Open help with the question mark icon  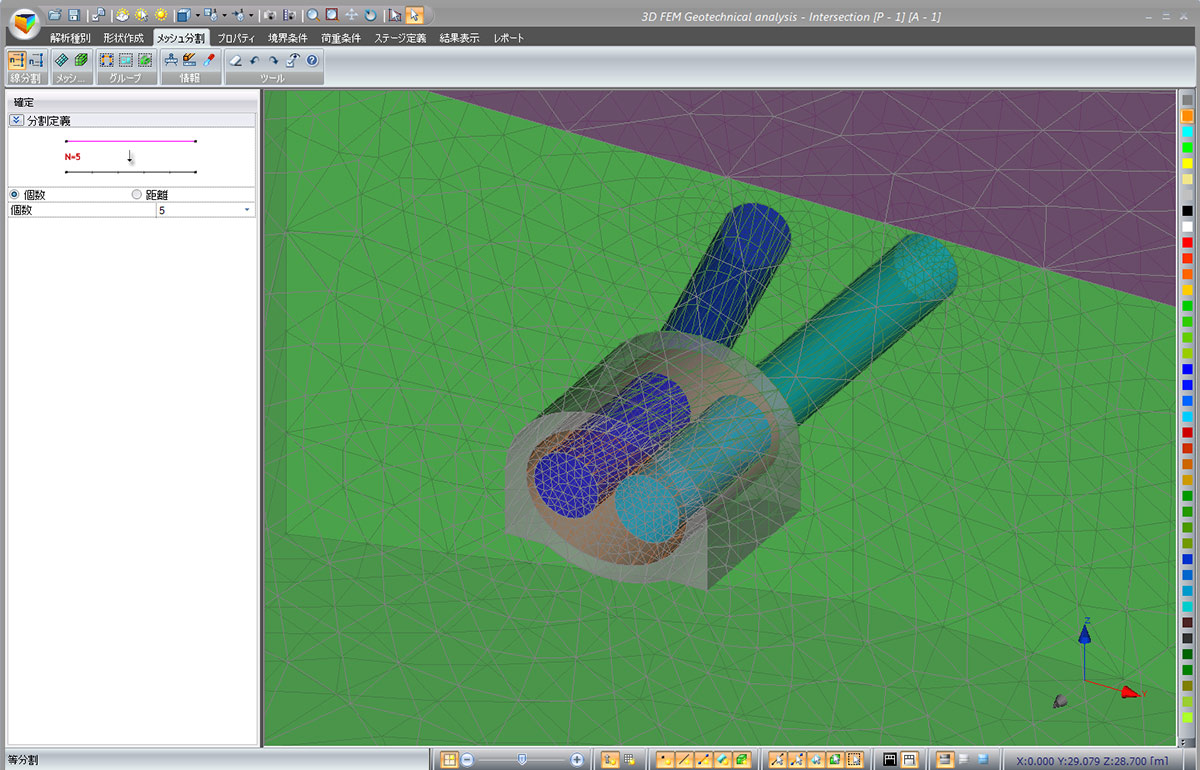312,60
